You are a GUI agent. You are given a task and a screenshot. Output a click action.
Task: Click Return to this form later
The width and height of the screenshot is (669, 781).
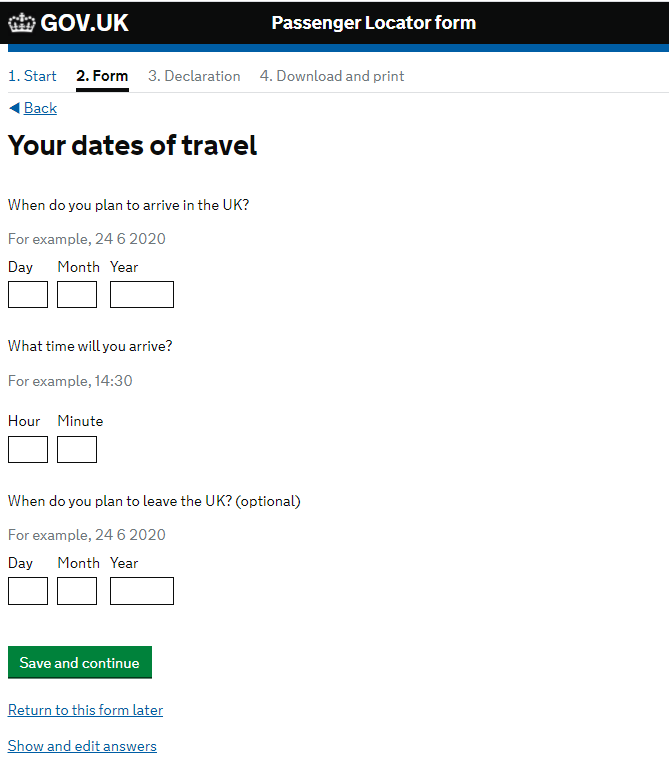point(85,710)
